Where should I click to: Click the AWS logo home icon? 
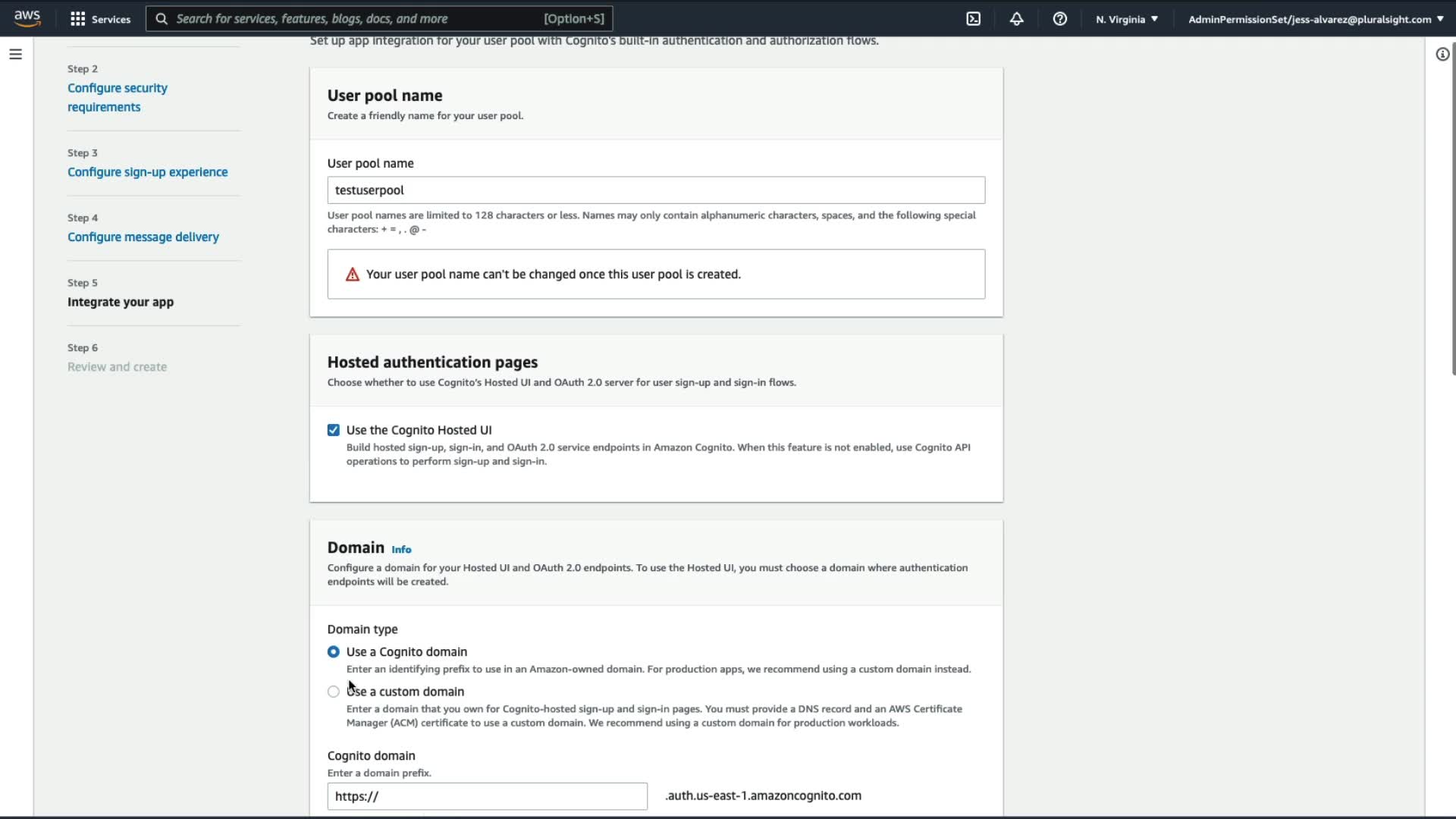27,18
